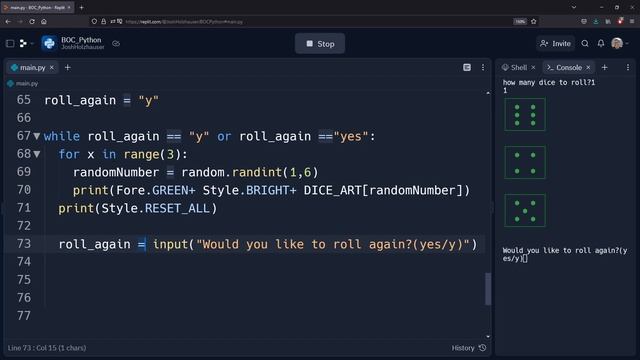Click the 'how many dice to roll?1' console line
The width and height of the screenshot is (640, 360).
coord(549,82)
